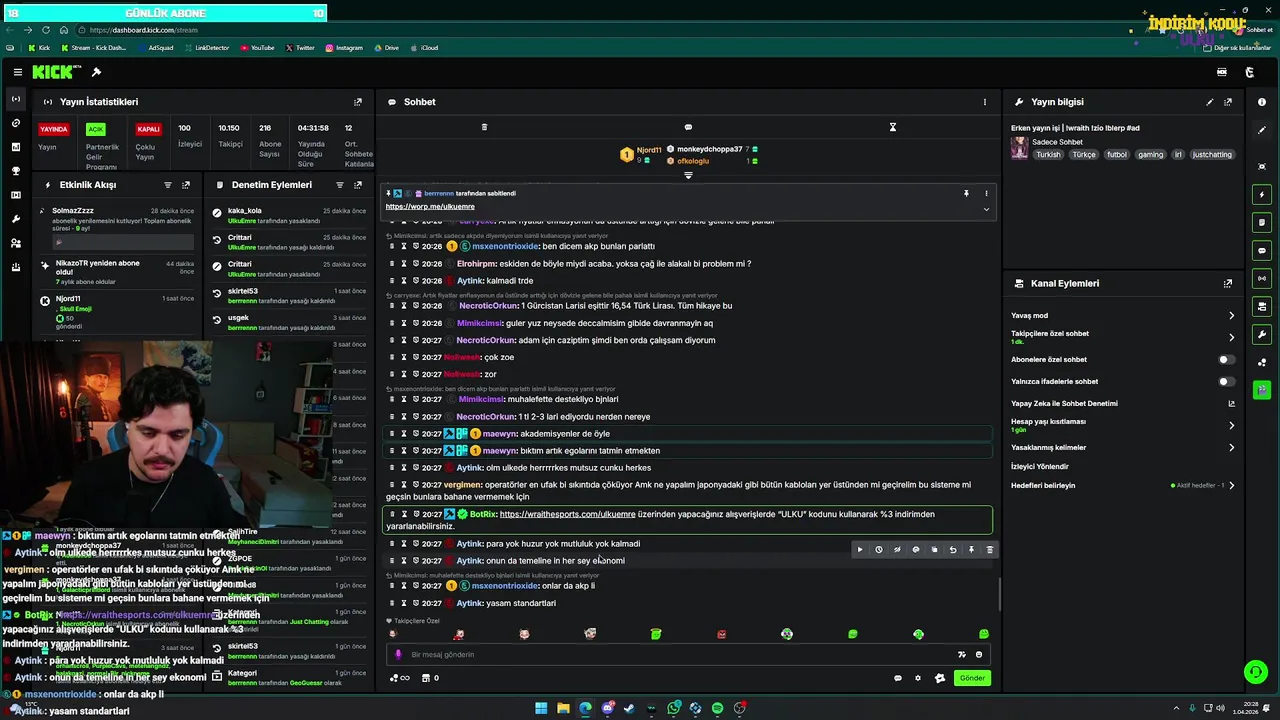The image size is (1280, 720).
Task: Toggle the lightning activity widget in right sidebar
Action: [x=1262, y=194]
